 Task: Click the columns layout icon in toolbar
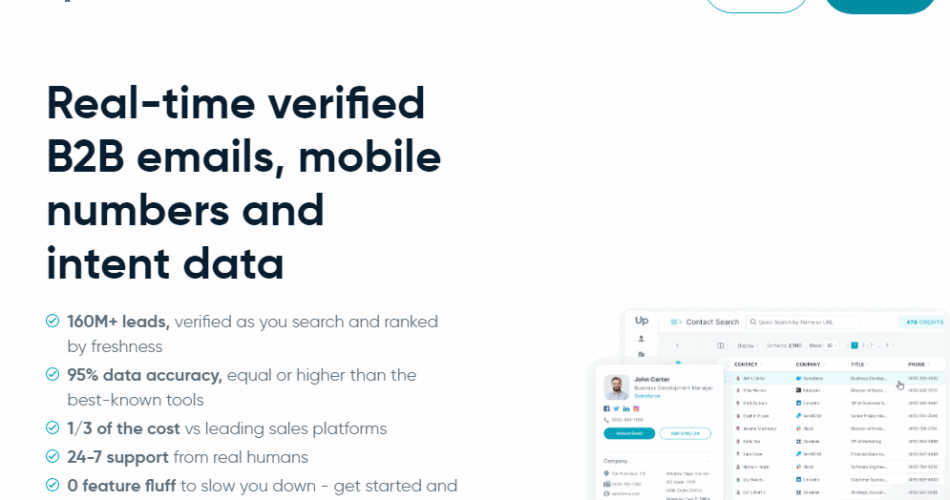720,345
